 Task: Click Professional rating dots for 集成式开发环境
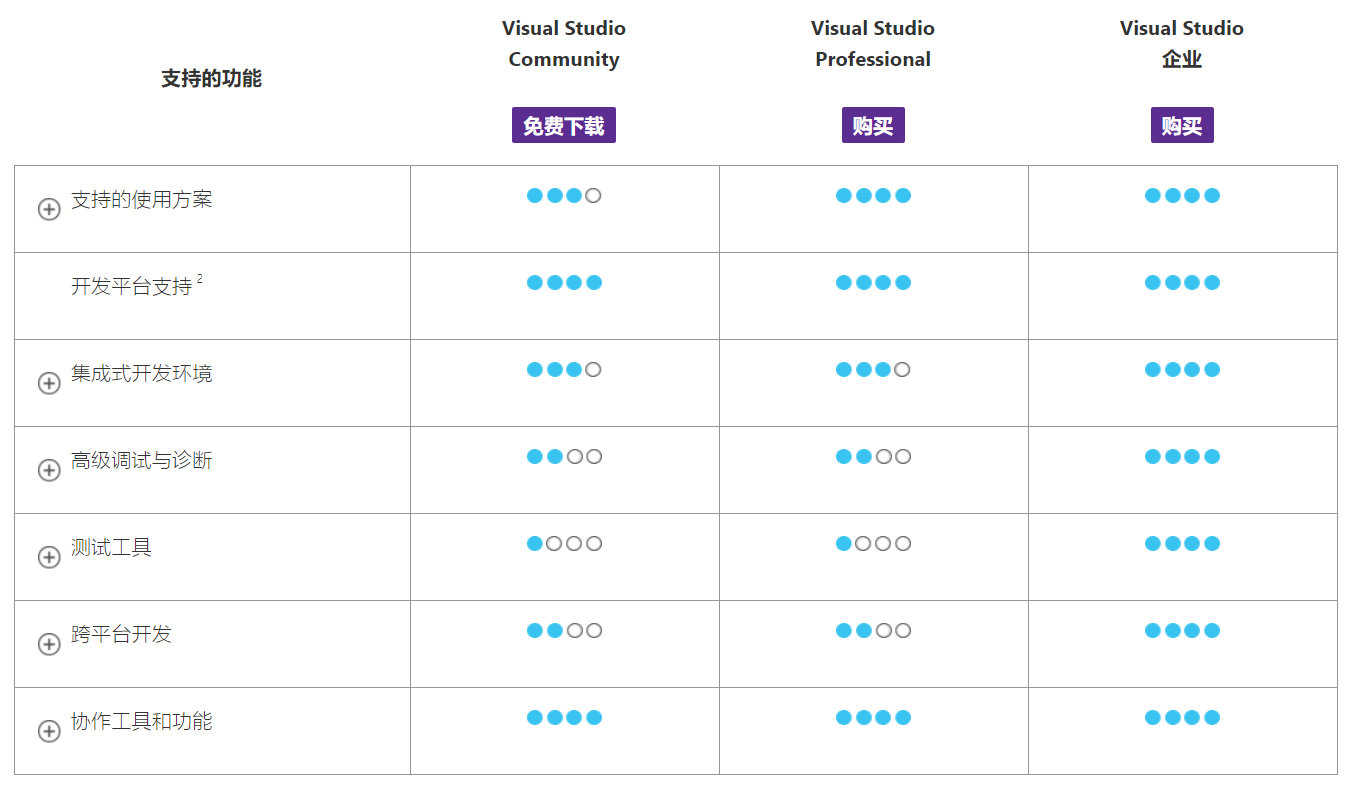tap(873, 370)
